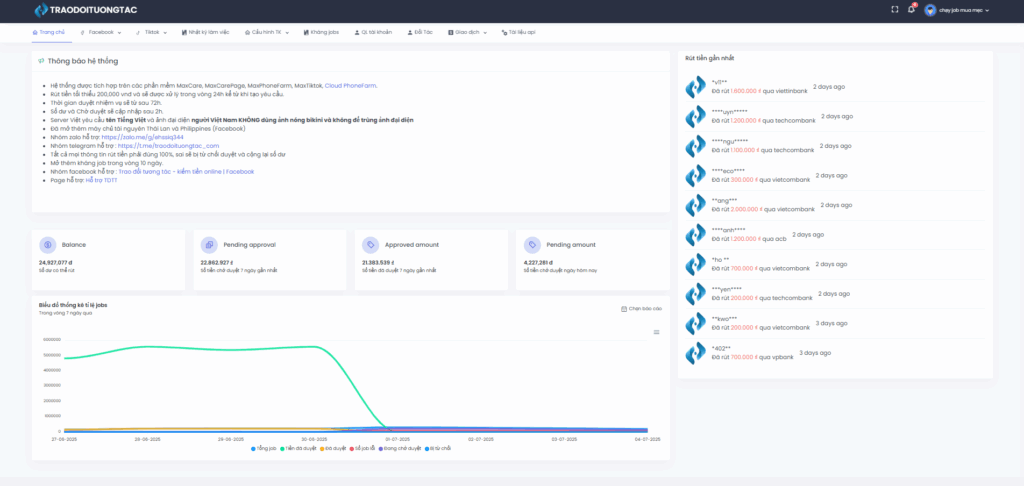Click the user avatar in header
Viewport: 1024px width, 486px height.
point(930,10)
